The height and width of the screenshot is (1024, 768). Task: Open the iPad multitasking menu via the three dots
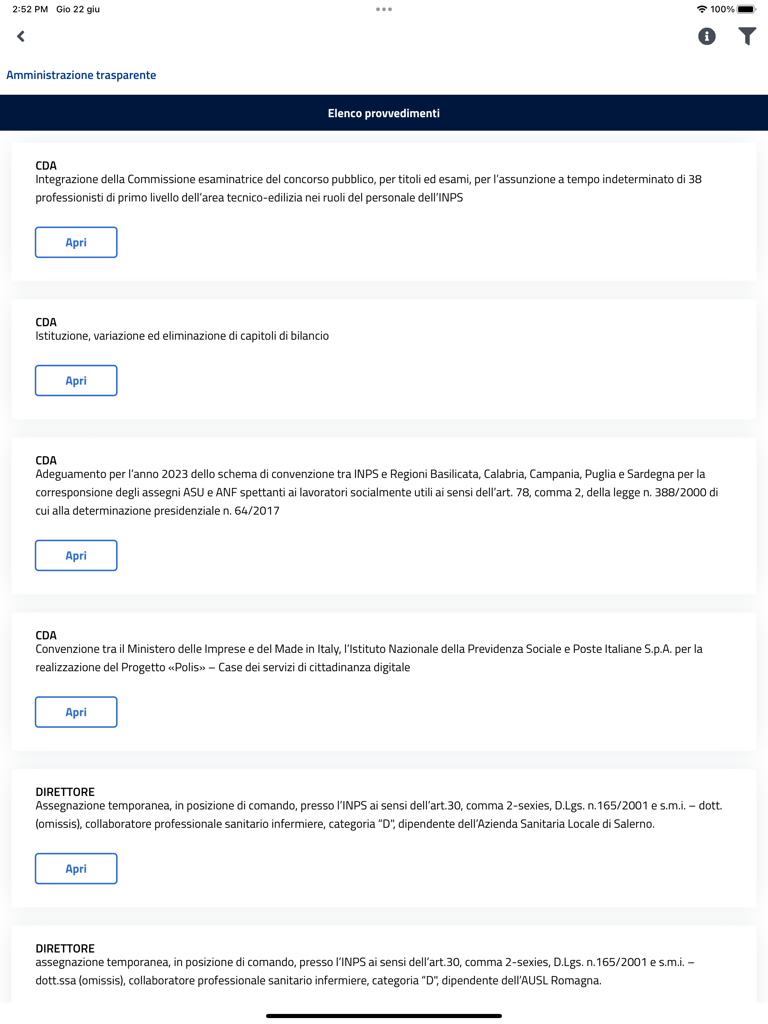coord(383,9)
